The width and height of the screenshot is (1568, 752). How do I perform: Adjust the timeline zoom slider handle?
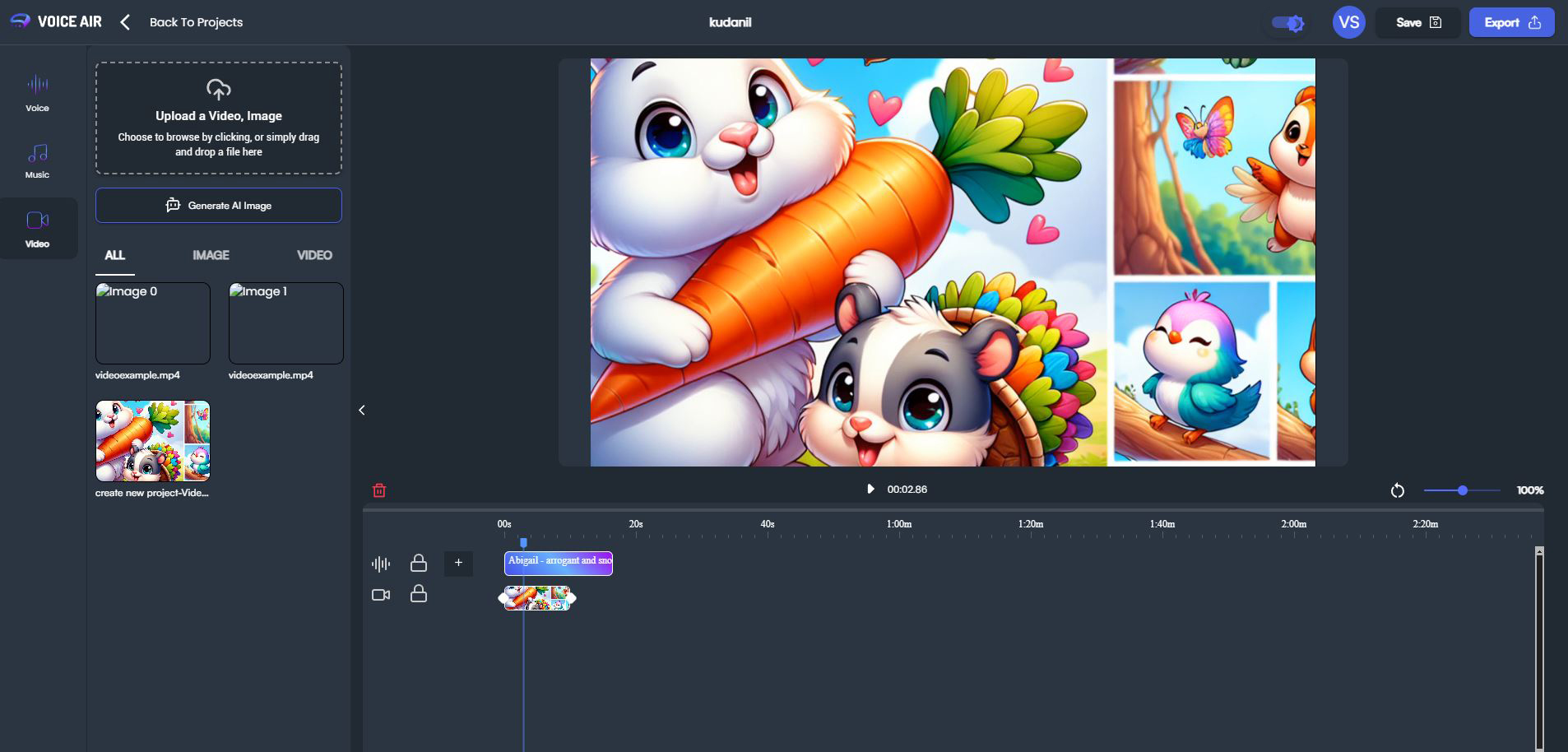[x=1462, y=490]
